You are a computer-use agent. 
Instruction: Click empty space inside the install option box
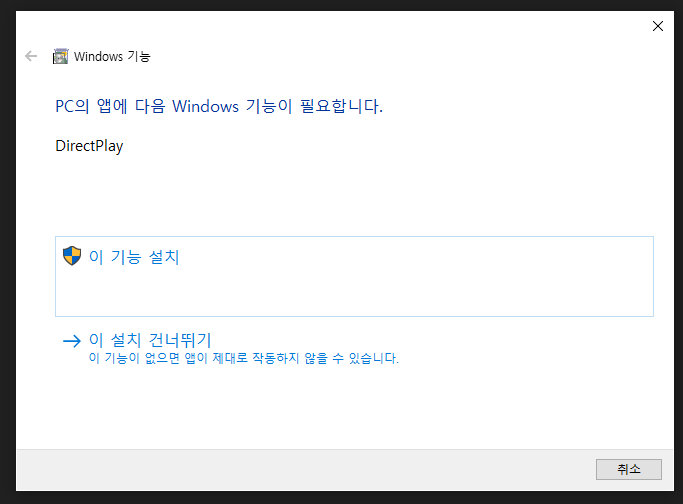click(400, 290)
